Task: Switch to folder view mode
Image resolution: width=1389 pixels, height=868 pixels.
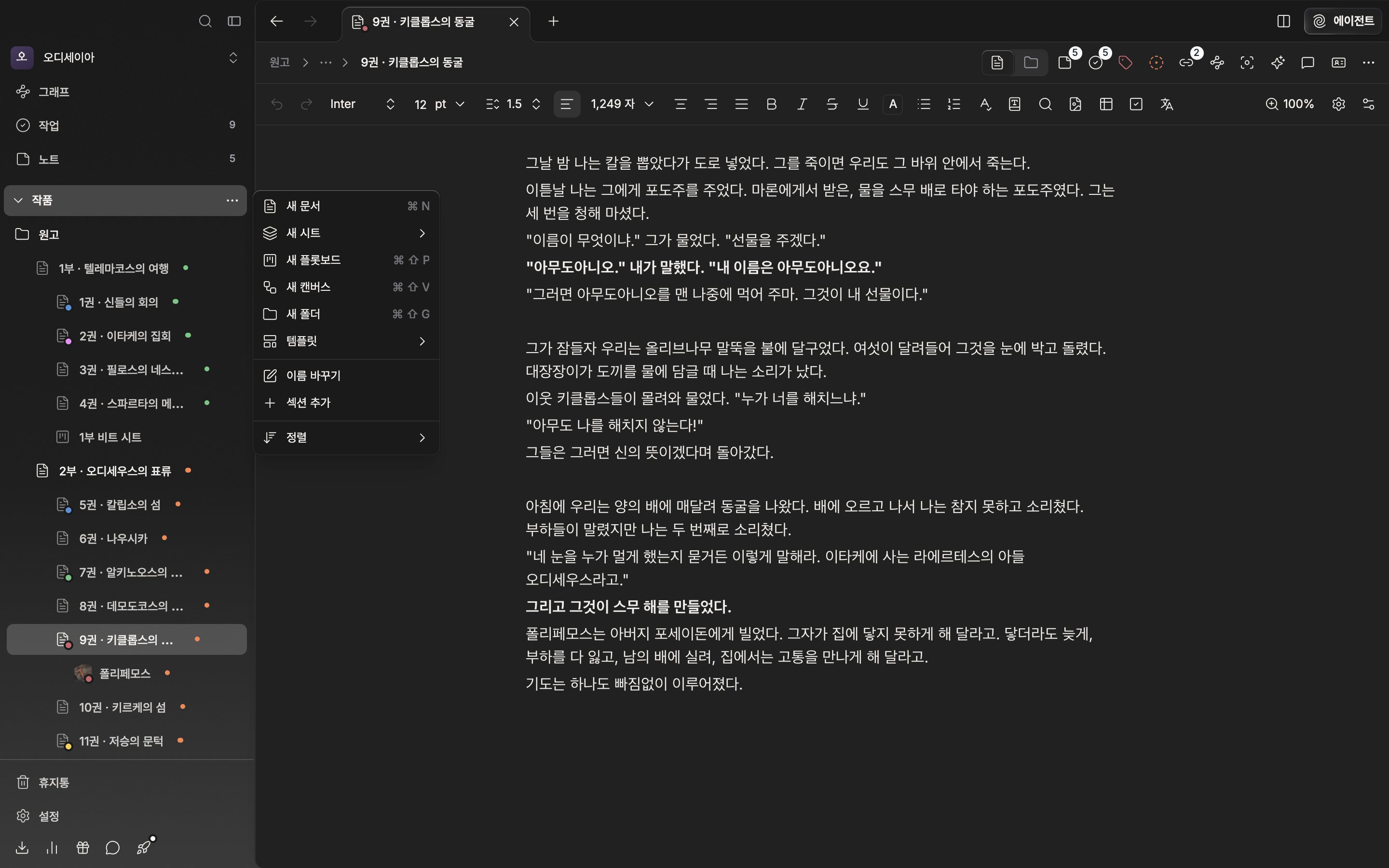Action: 1031,62
